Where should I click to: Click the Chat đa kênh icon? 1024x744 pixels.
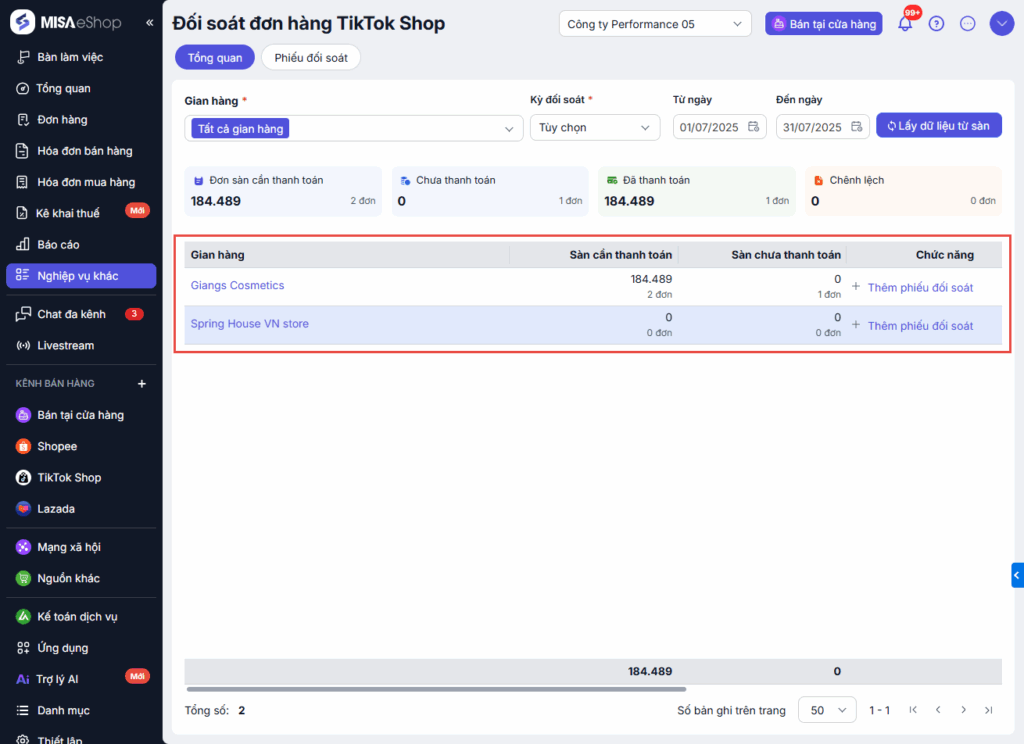coord(23,314)
